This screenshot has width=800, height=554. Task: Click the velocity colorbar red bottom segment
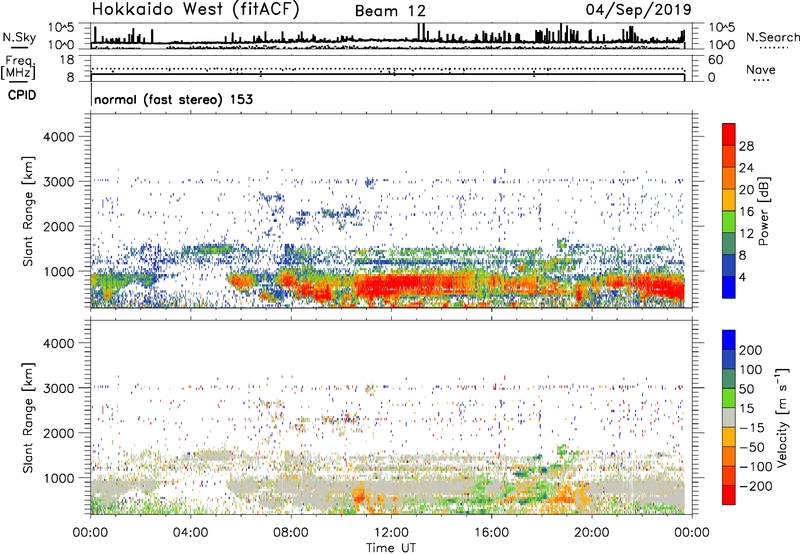729,495
